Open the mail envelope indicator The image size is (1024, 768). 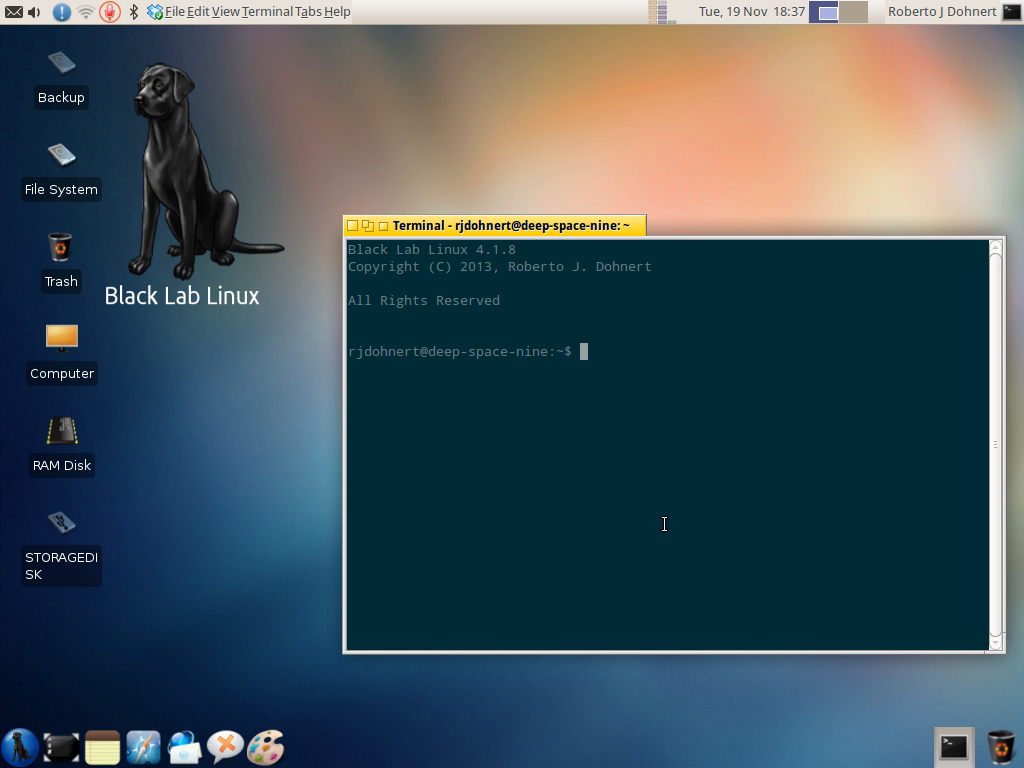(x=13, y=12)
